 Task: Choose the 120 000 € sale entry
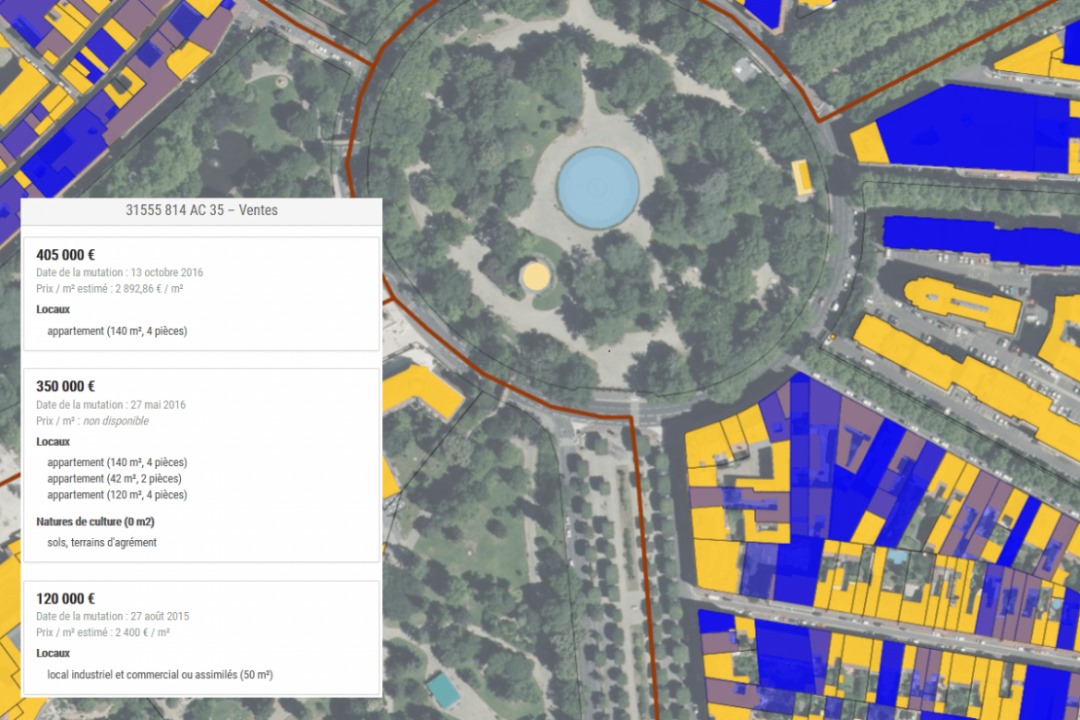point(66,599)
